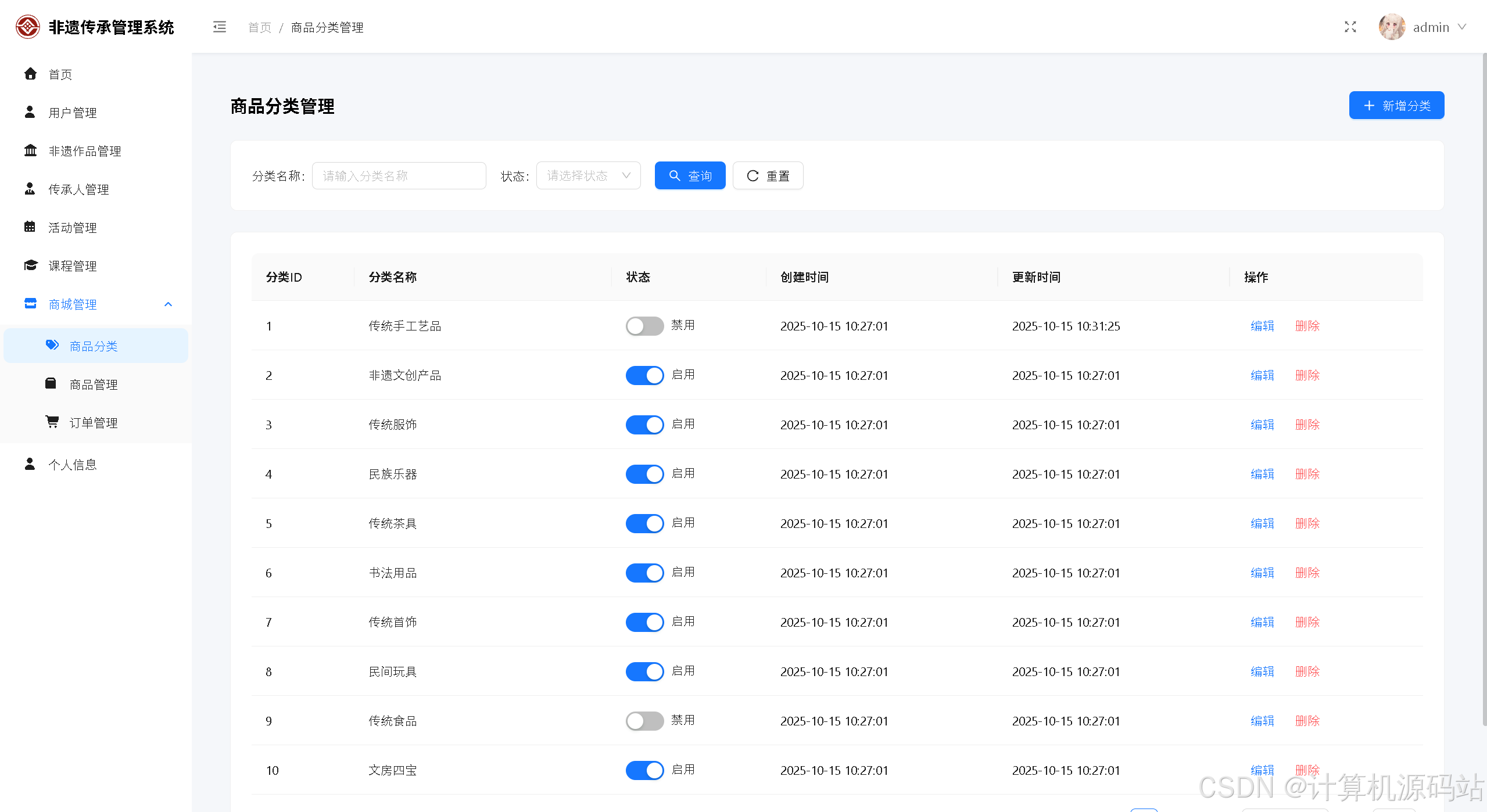The width and height of the screenshot is (1487, 812).
Task: Click the sidebar collapse hamburger icon
Action: coord(219,27)
